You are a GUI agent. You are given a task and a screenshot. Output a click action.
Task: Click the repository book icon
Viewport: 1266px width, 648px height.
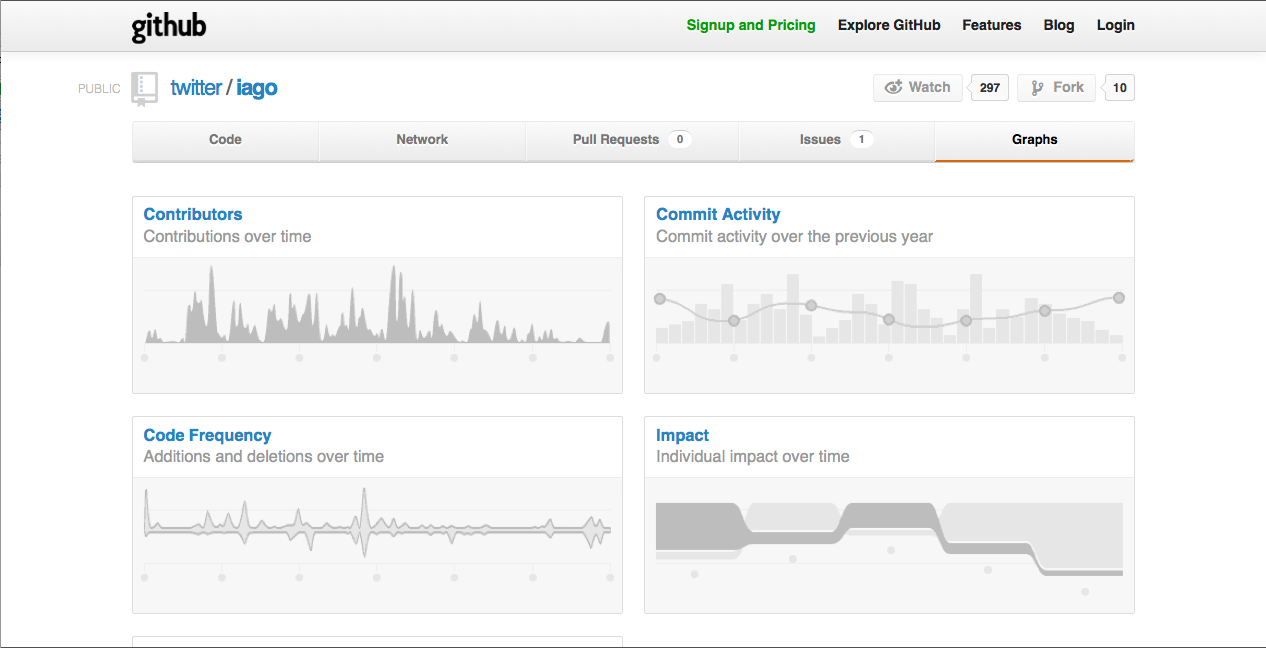click(145, 88)
